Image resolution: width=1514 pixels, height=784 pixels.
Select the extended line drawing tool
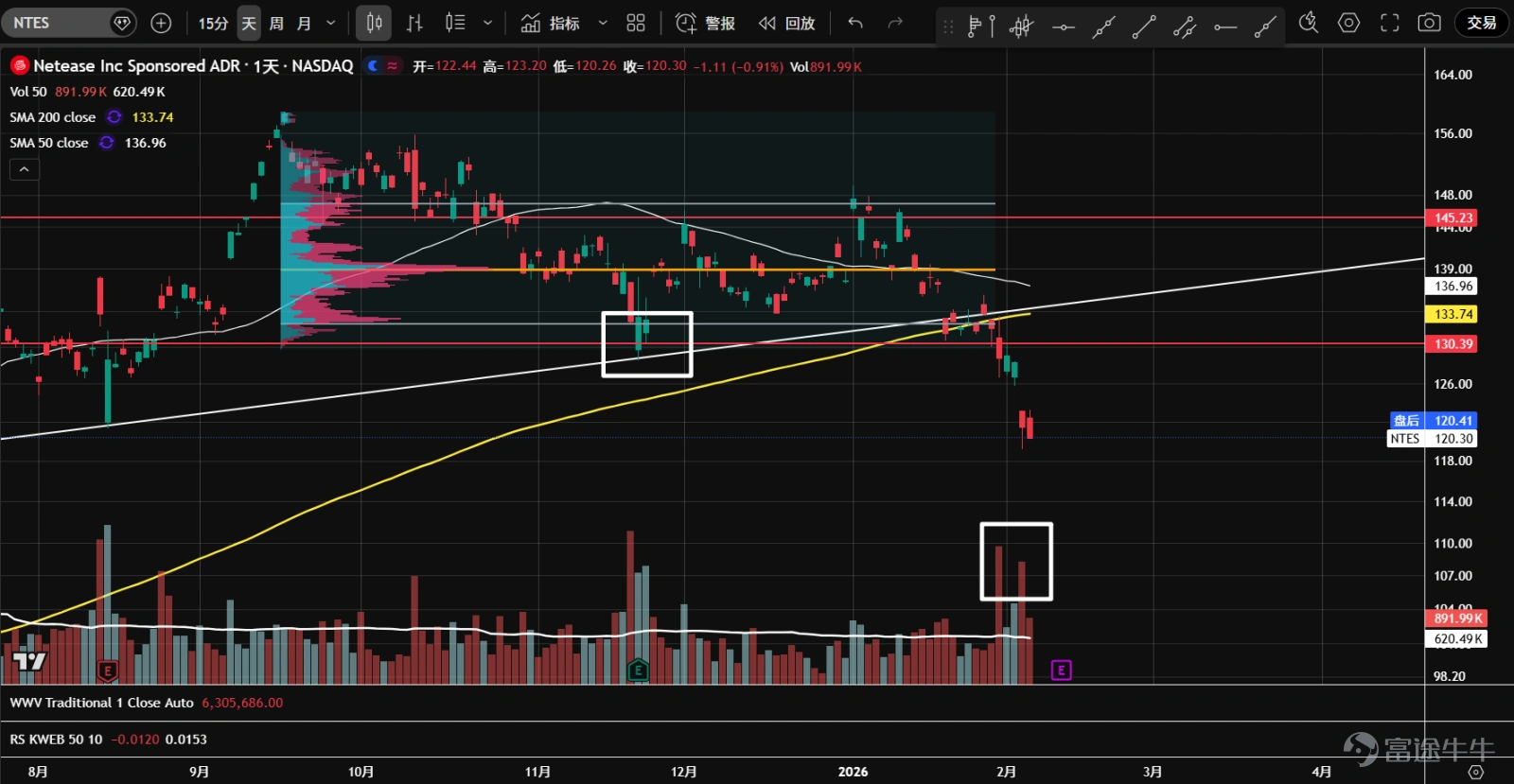[x=1103, y=26]
